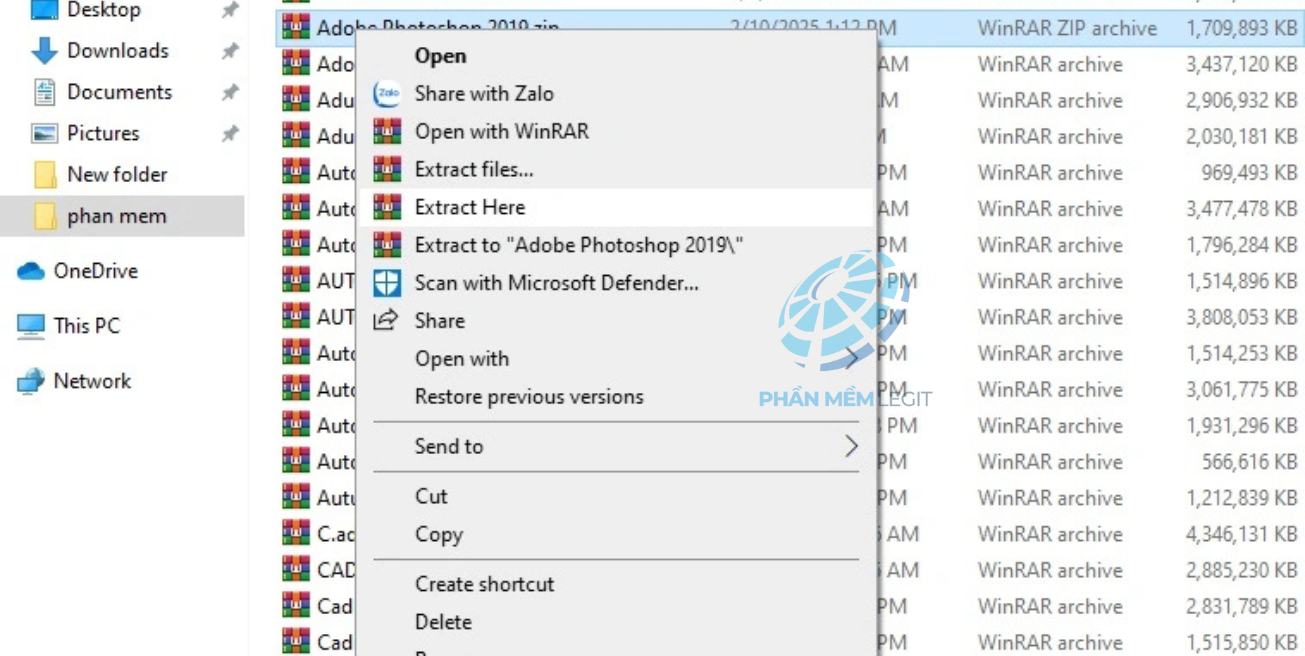Click the Downloads arrow icon in Quick access
The image size is (1305, 656).
(x=44, y=51)
